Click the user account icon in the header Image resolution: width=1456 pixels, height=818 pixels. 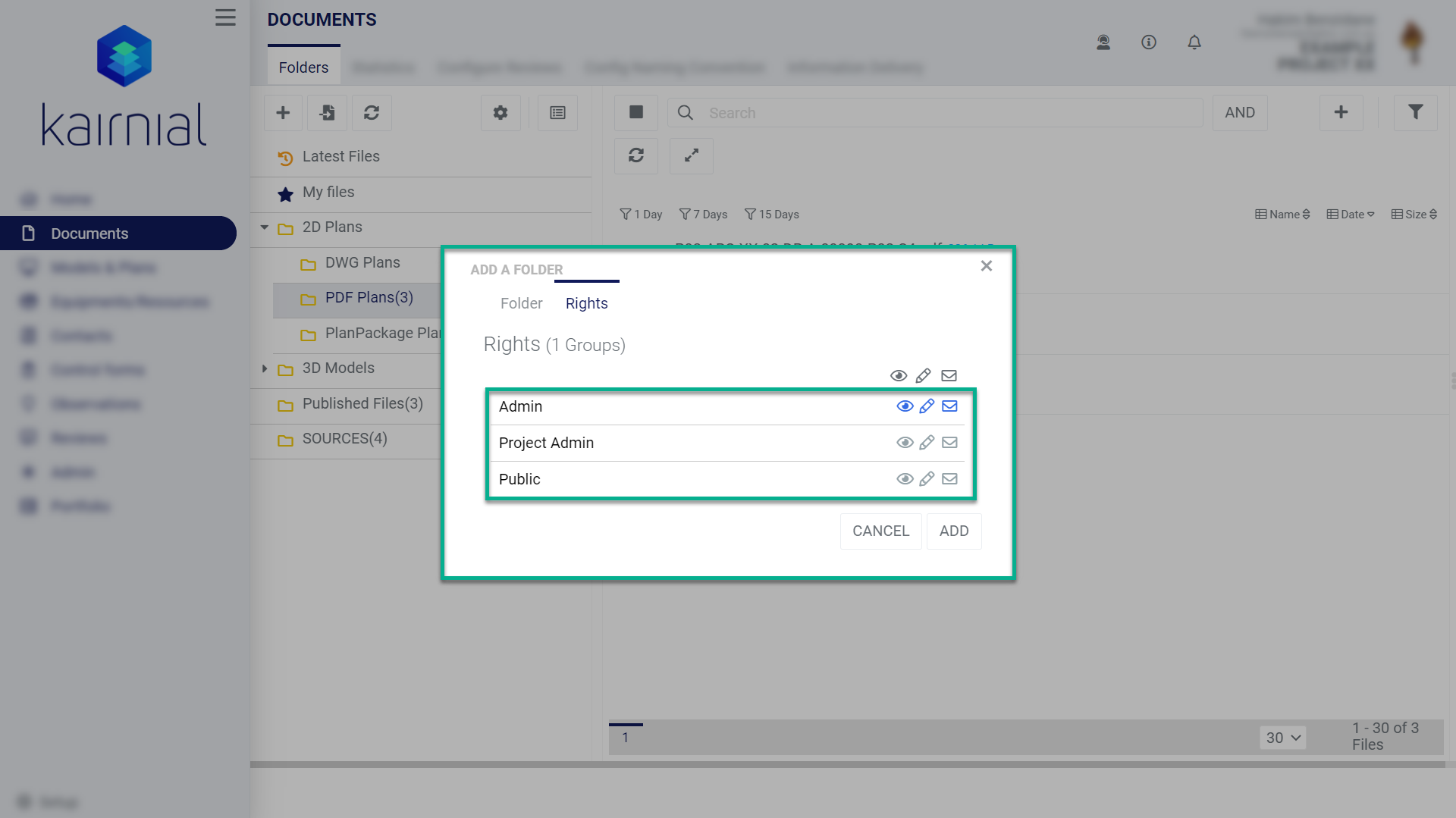[x=1103, y=42]
